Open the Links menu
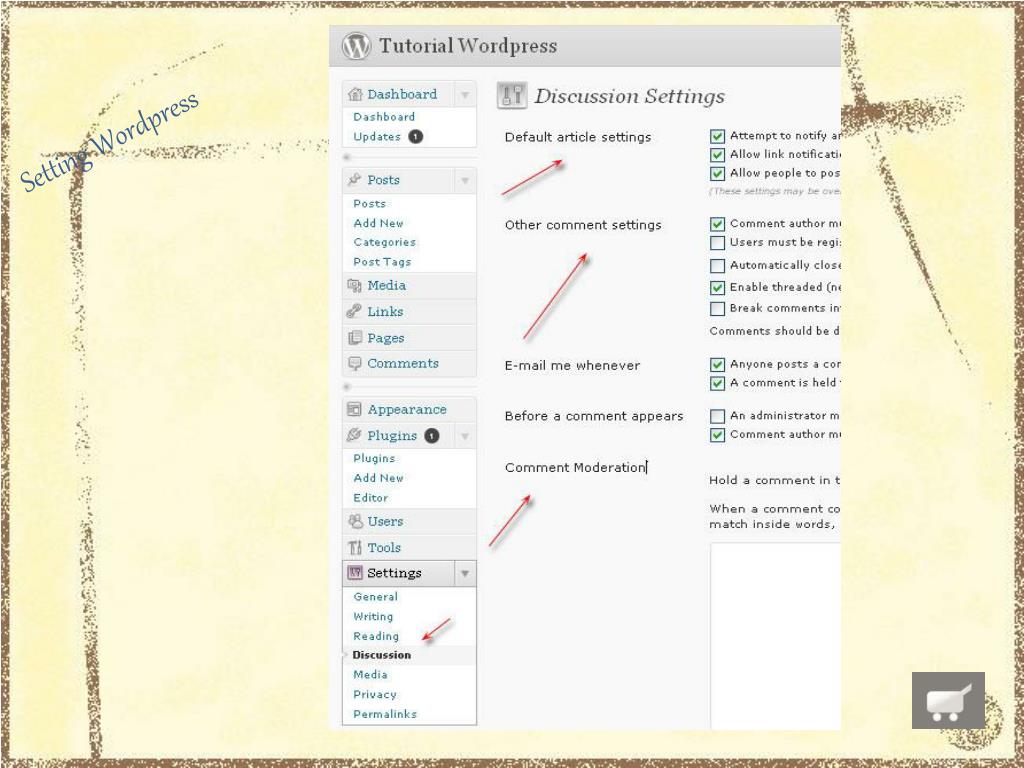 pyautogui.click(x=385, y=312)
